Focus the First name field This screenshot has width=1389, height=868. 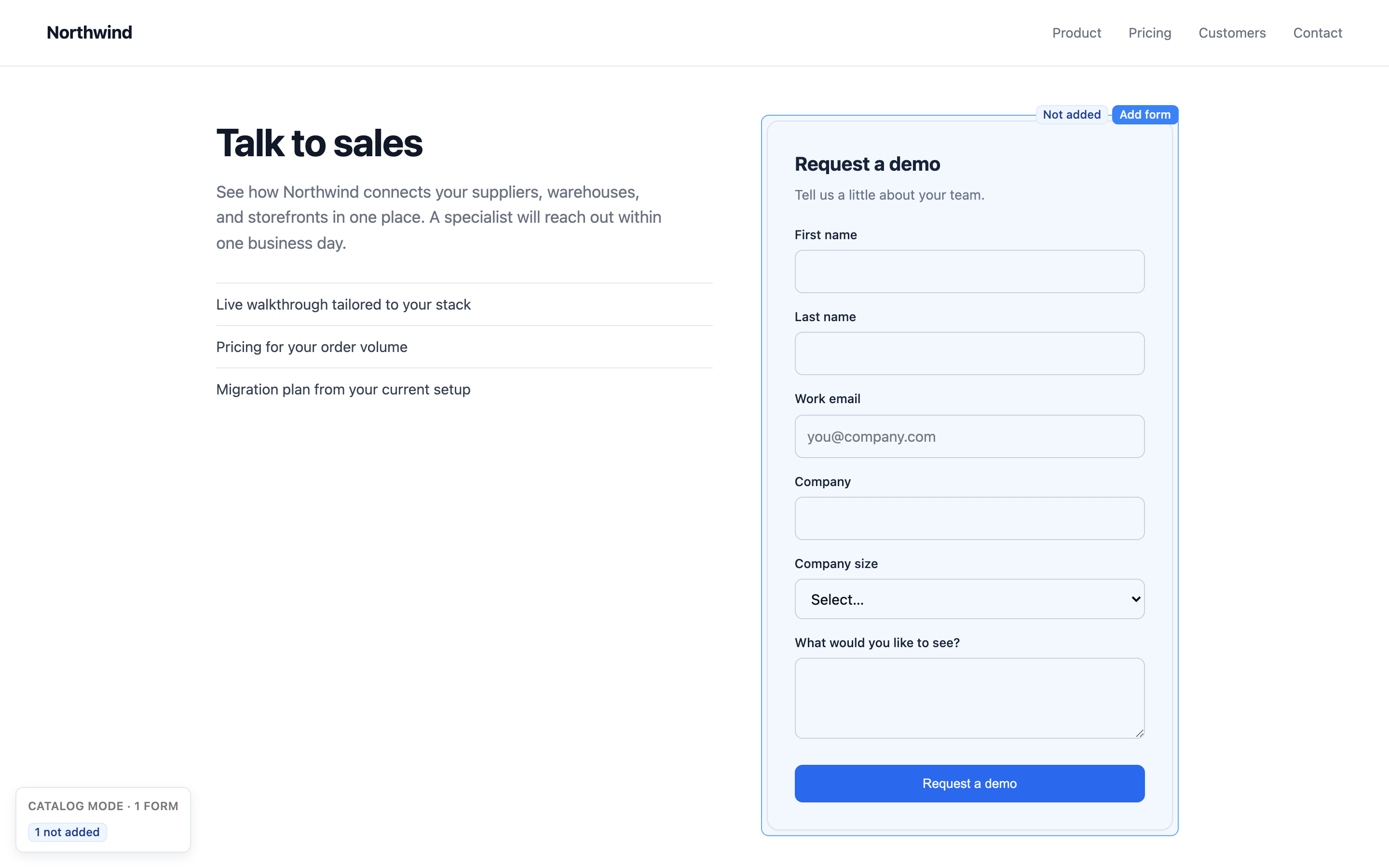(969, 271)
